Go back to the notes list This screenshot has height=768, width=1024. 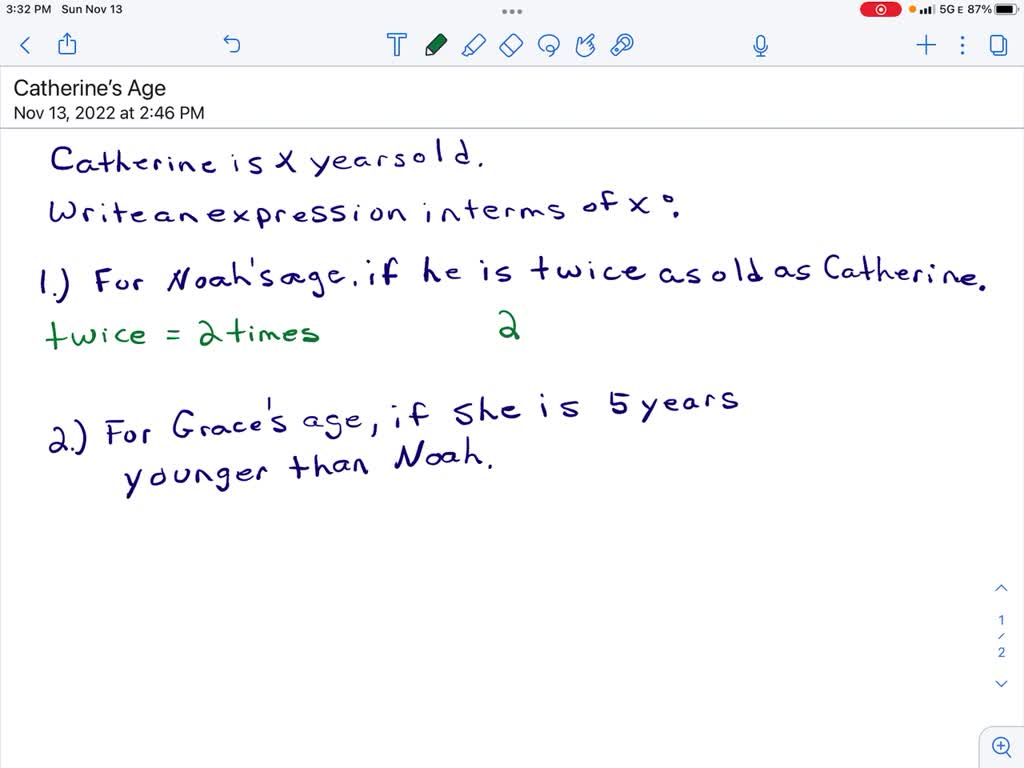pos(24,45)
